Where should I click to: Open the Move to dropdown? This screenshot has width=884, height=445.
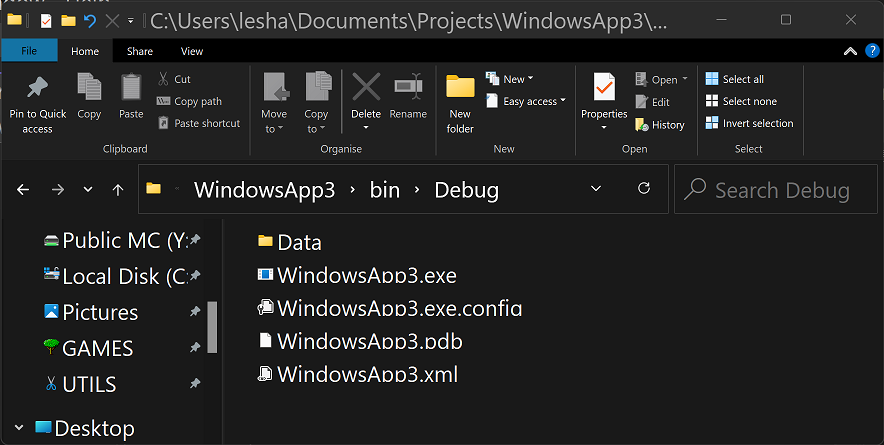coord(274,104)
